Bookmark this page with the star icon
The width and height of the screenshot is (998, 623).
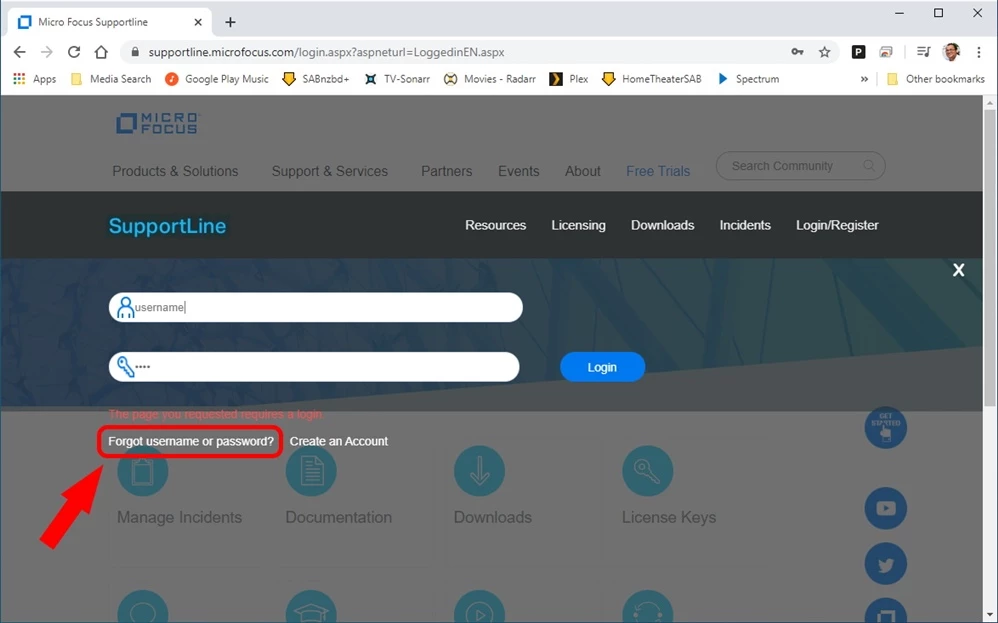tap(824, 52)
